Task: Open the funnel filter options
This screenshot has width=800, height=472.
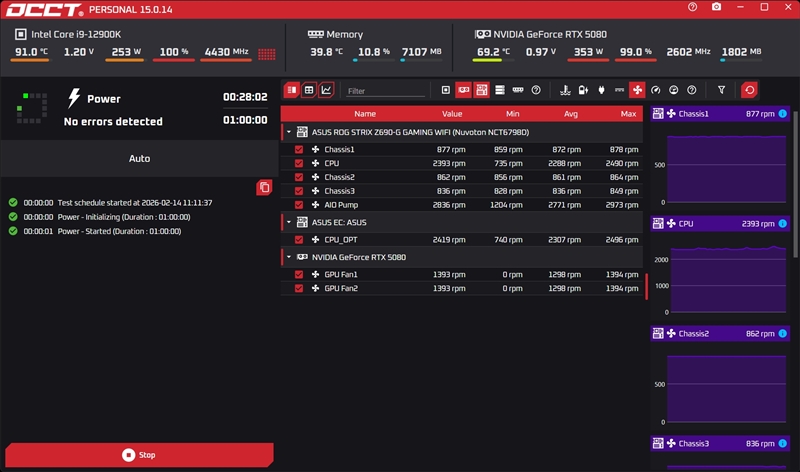Action: (x=721, y=90)
